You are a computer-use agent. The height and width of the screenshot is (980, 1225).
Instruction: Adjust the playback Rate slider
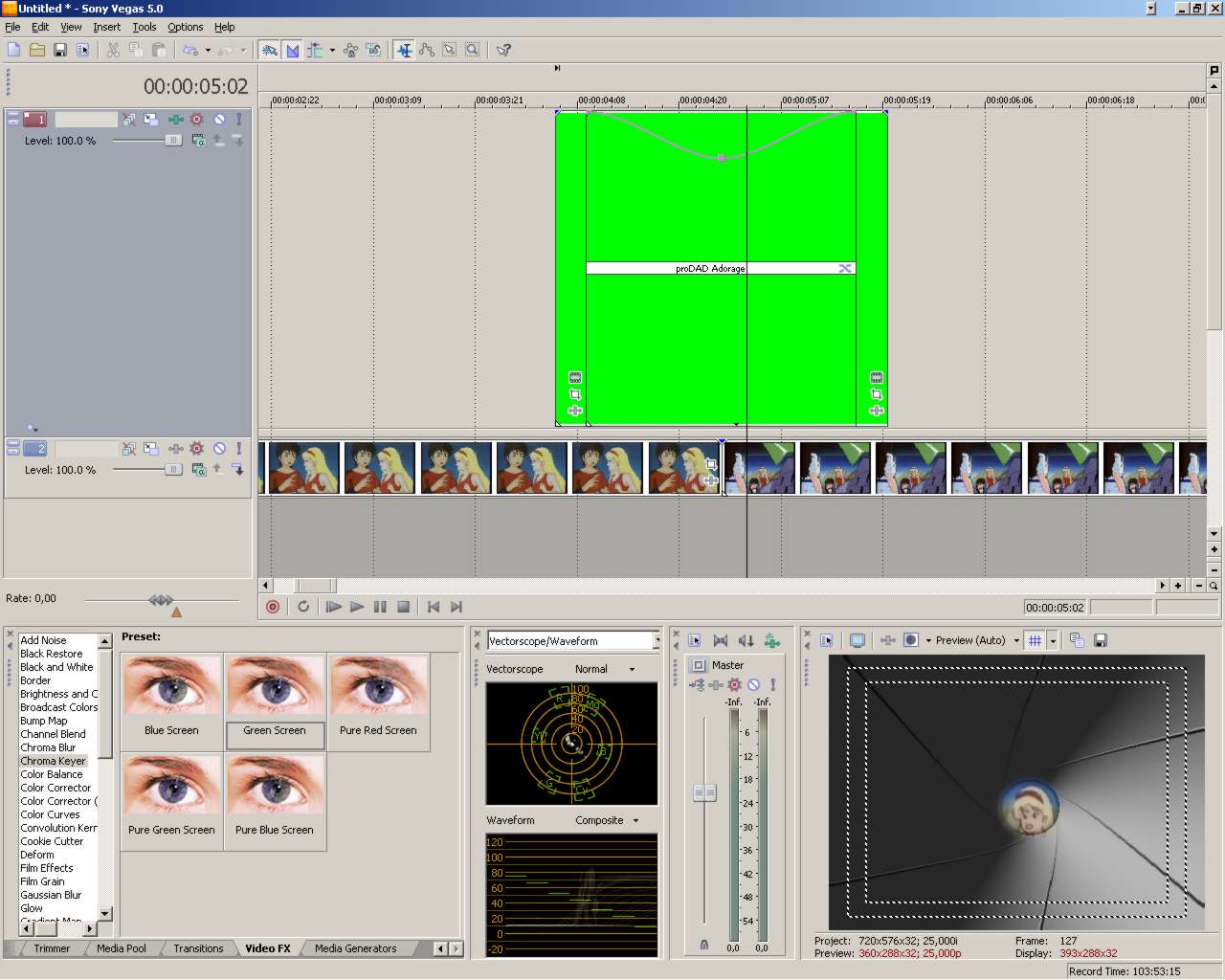[x=162, y=600]
